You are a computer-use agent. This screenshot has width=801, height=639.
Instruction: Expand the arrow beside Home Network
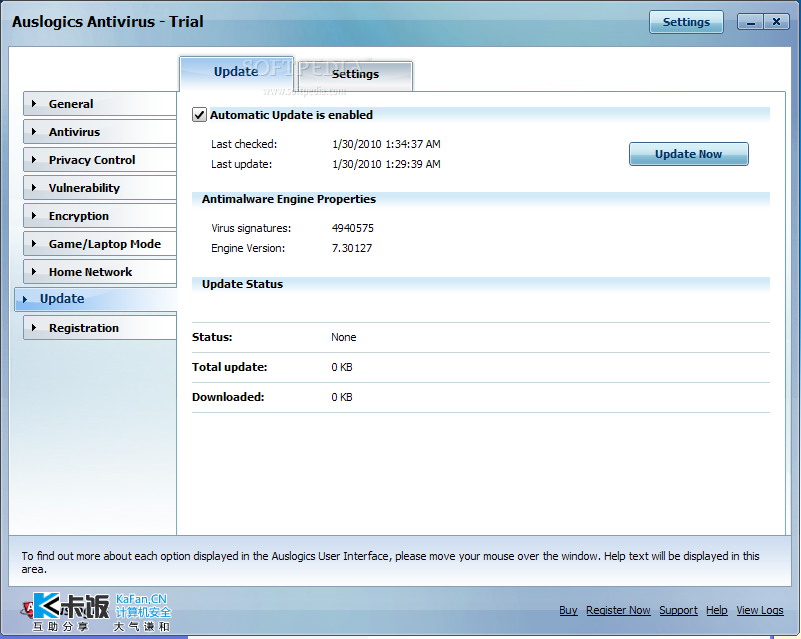tap(34, 272)
